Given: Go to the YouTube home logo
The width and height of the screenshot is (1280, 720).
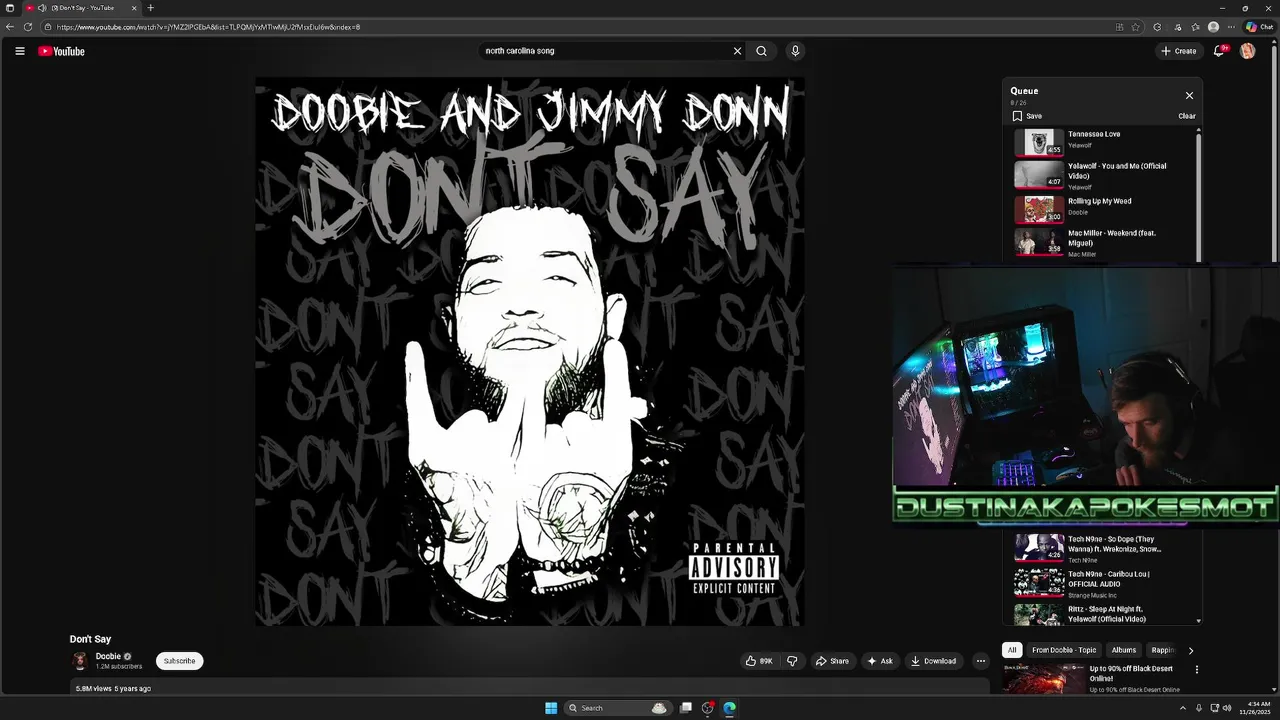Looking at the screenshot, I should tap(61, 51).
